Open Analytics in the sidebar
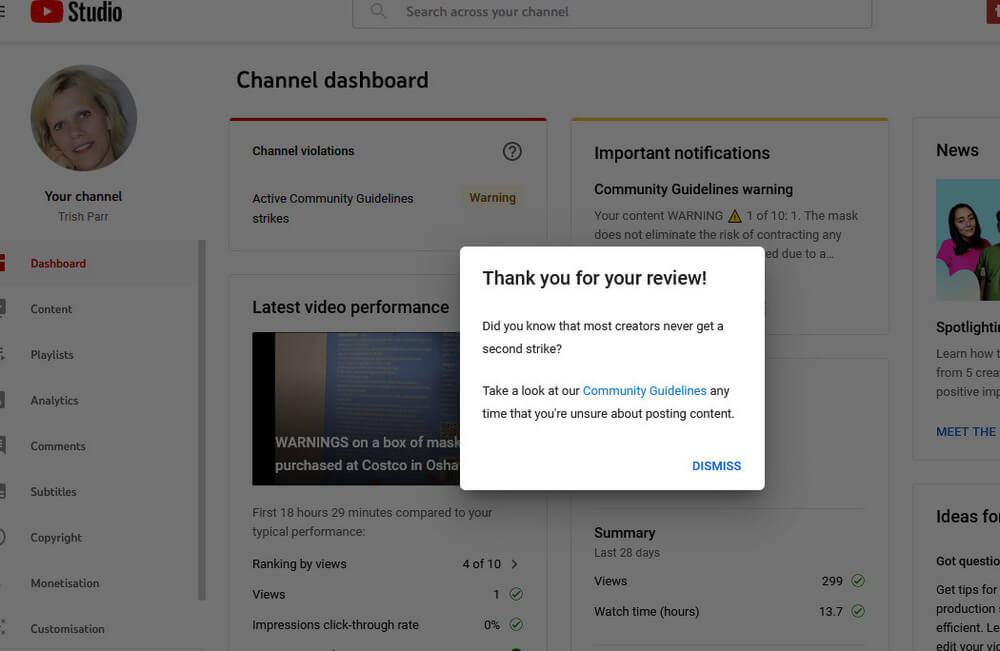 (x=54, y=401)
